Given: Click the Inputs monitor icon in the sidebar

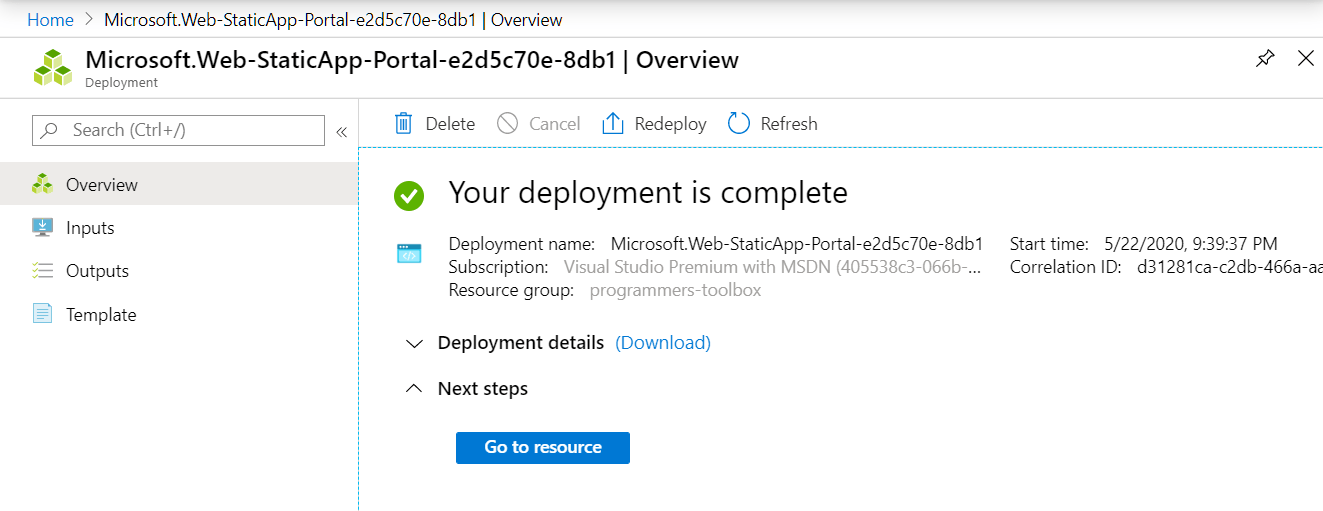Looking at the screenshot, I should (42, 227).
